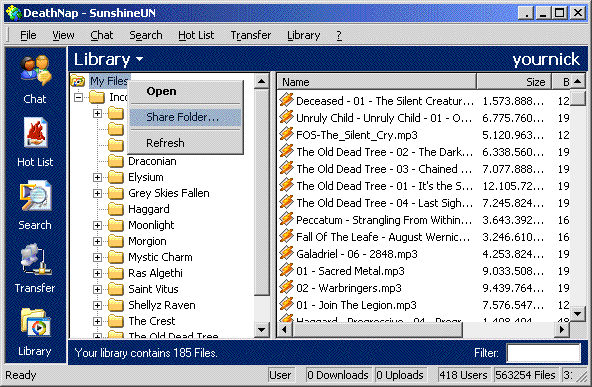Click the mp3 icon of 01 - Join The Legion.mp3
The width and height of the screenshot is (592, 387).
pos(287,304)
